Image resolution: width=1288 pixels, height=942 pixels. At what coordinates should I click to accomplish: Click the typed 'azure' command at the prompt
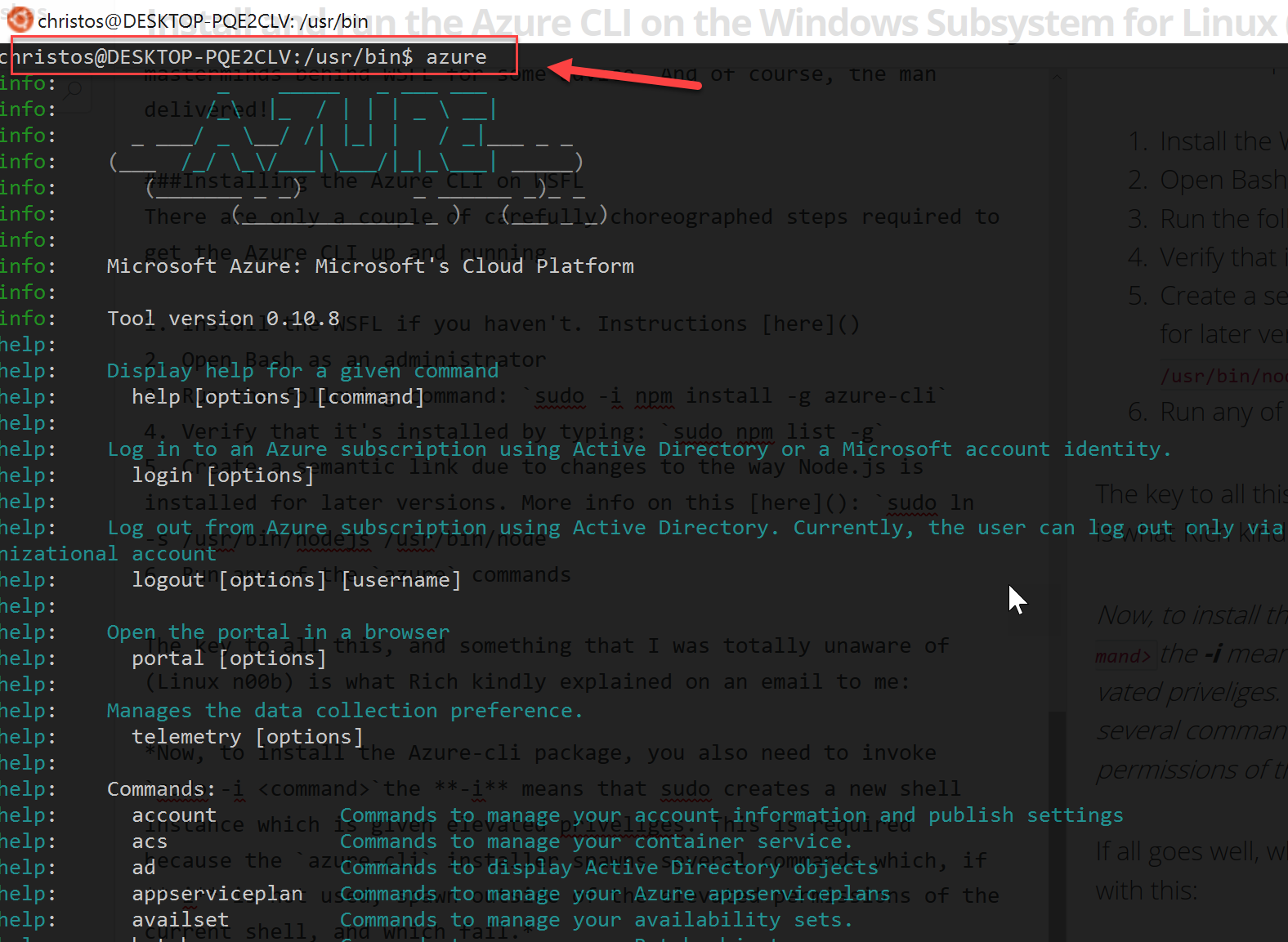456,57
